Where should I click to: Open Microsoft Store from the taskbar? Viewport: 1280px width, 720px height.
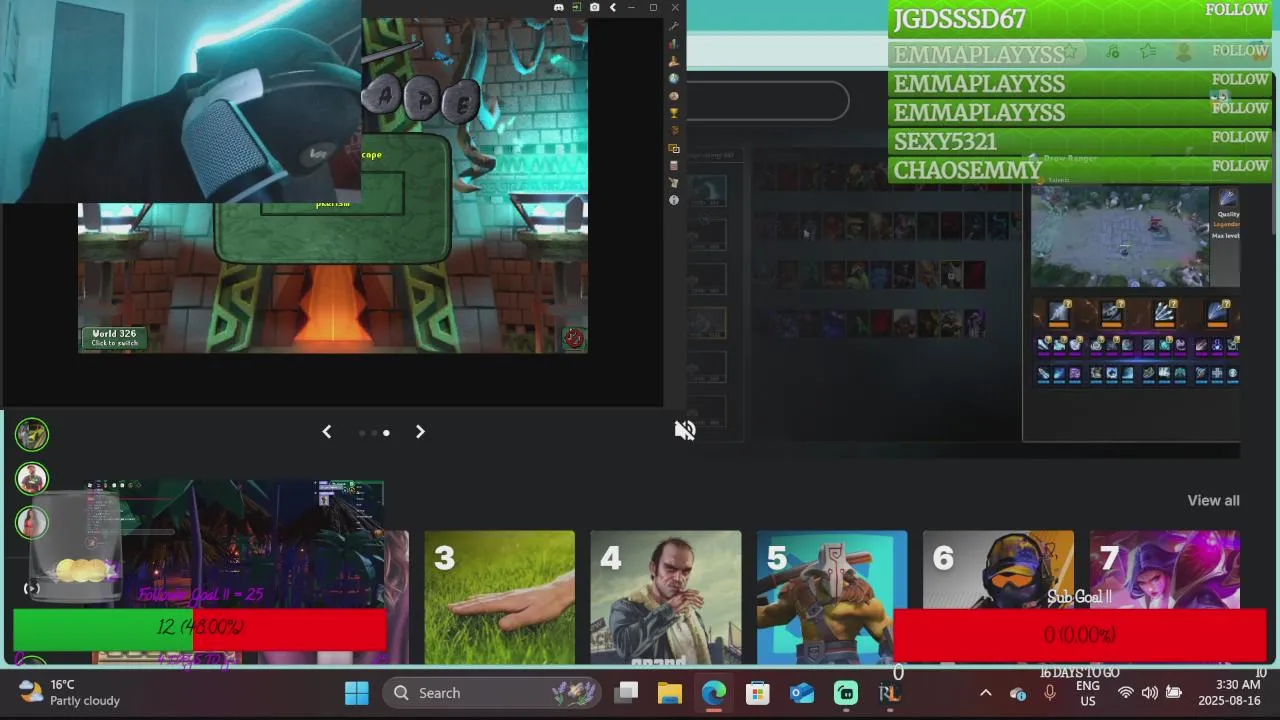point(758,693)
